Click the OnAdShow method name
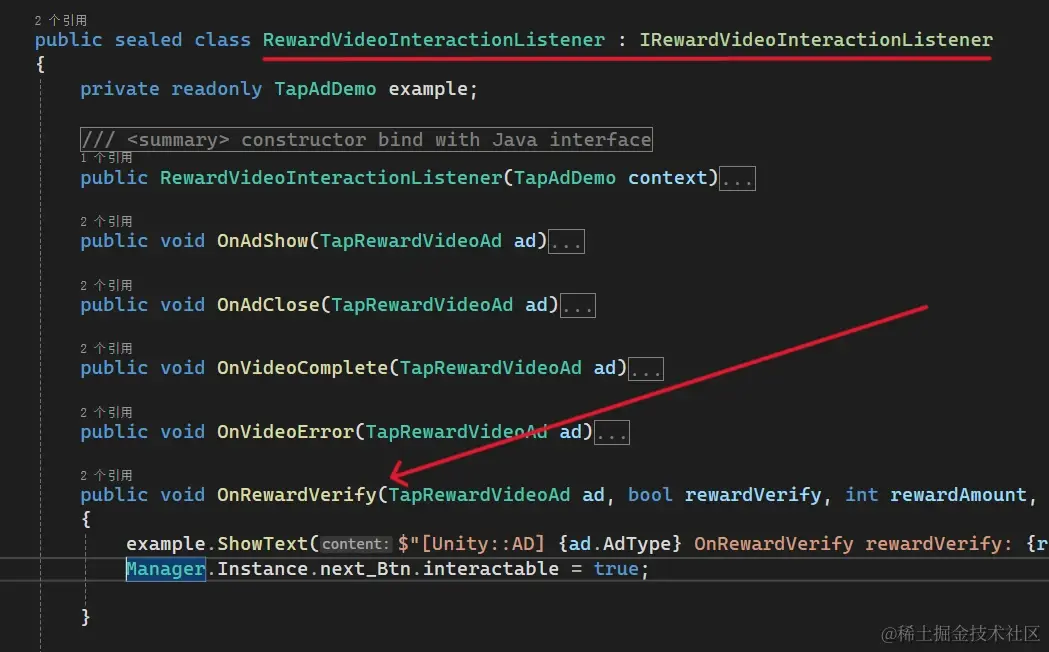Viewport: 1049px width, 652px height. (x=262, y=241)
